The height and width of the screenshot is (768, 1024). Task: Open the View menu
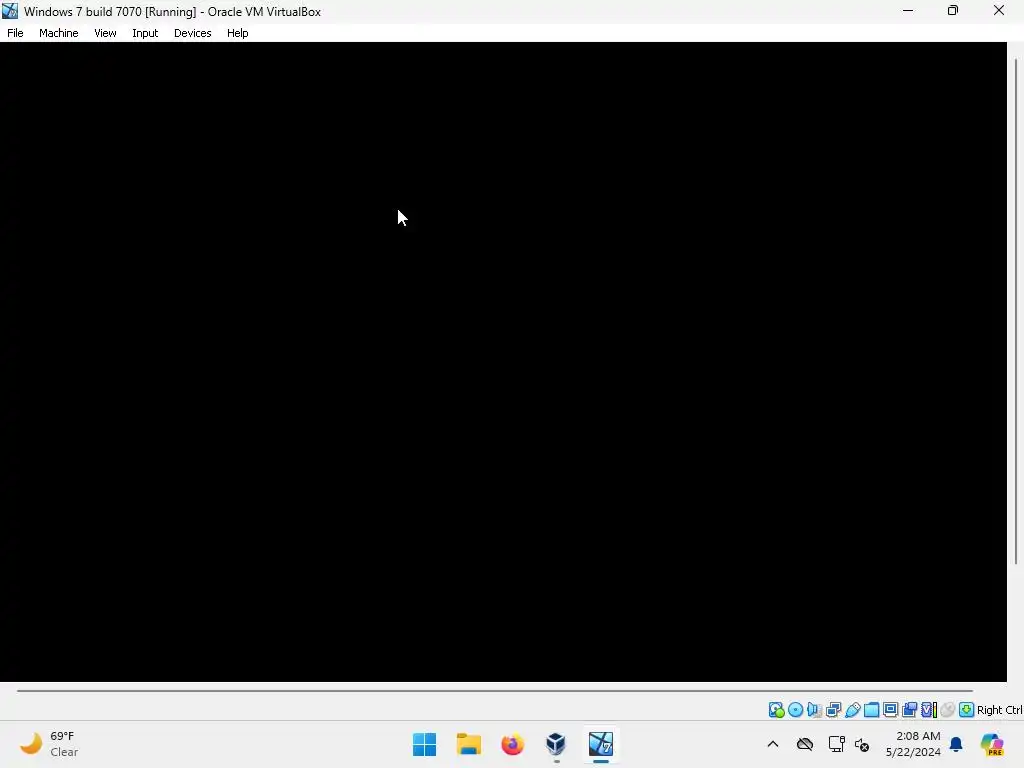(105, 33)
